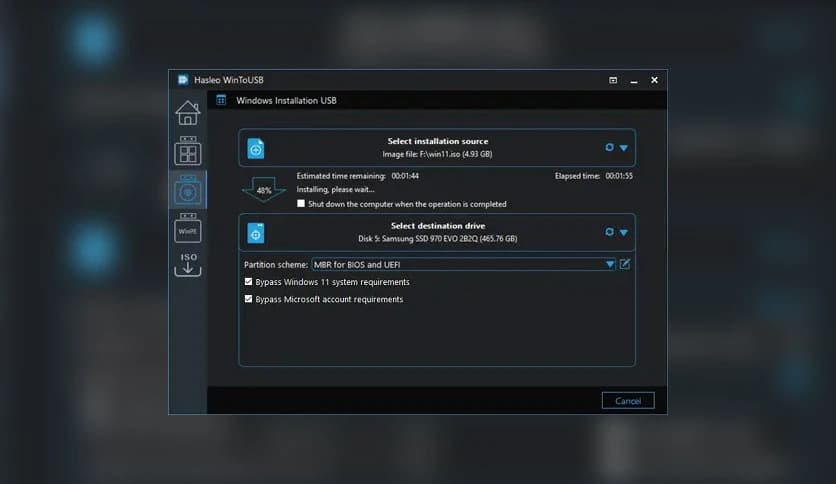
Task: Open the partition scheme edit icon
Action: [625, 264]
